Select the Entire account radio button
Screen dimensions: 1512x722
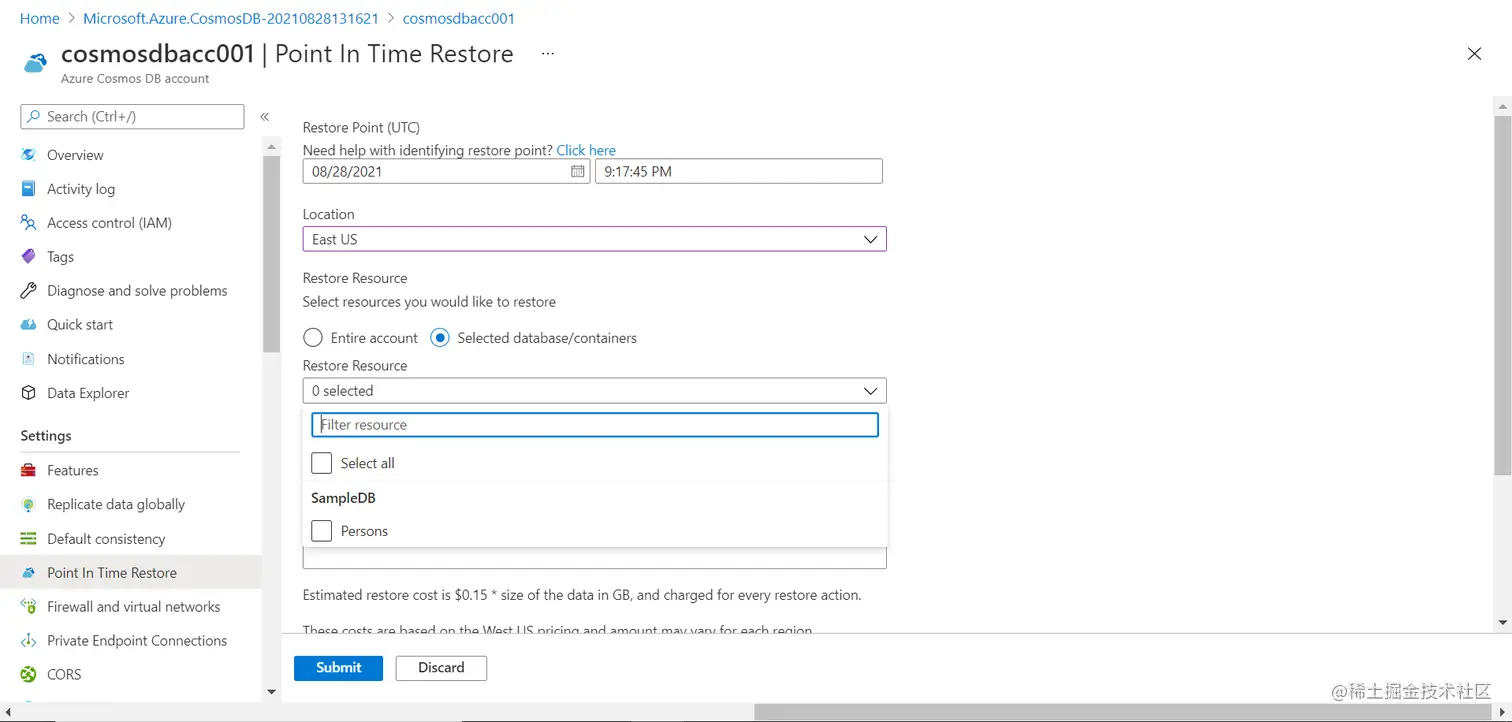313,338
